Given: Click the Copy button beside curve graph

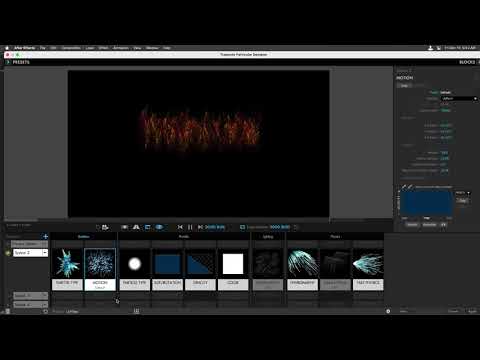Looking at the screenshot, I should click(462, 200).
